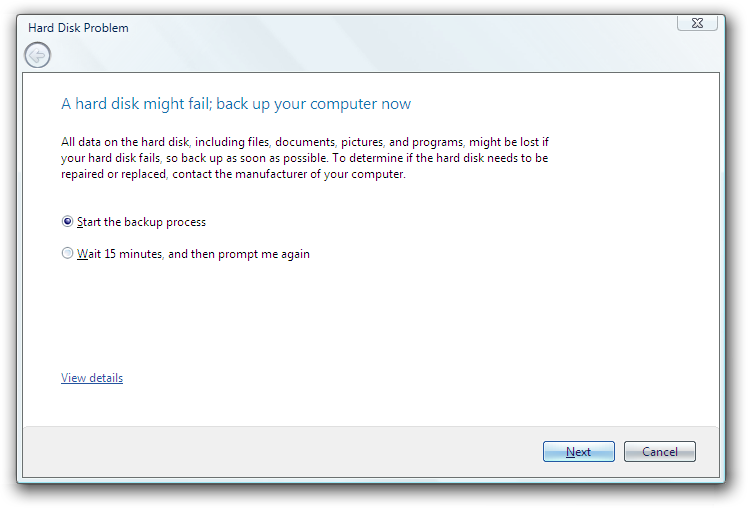Viewport: 748px width, 508px height.
Task: Open the View details link
Action: point(92,378)
